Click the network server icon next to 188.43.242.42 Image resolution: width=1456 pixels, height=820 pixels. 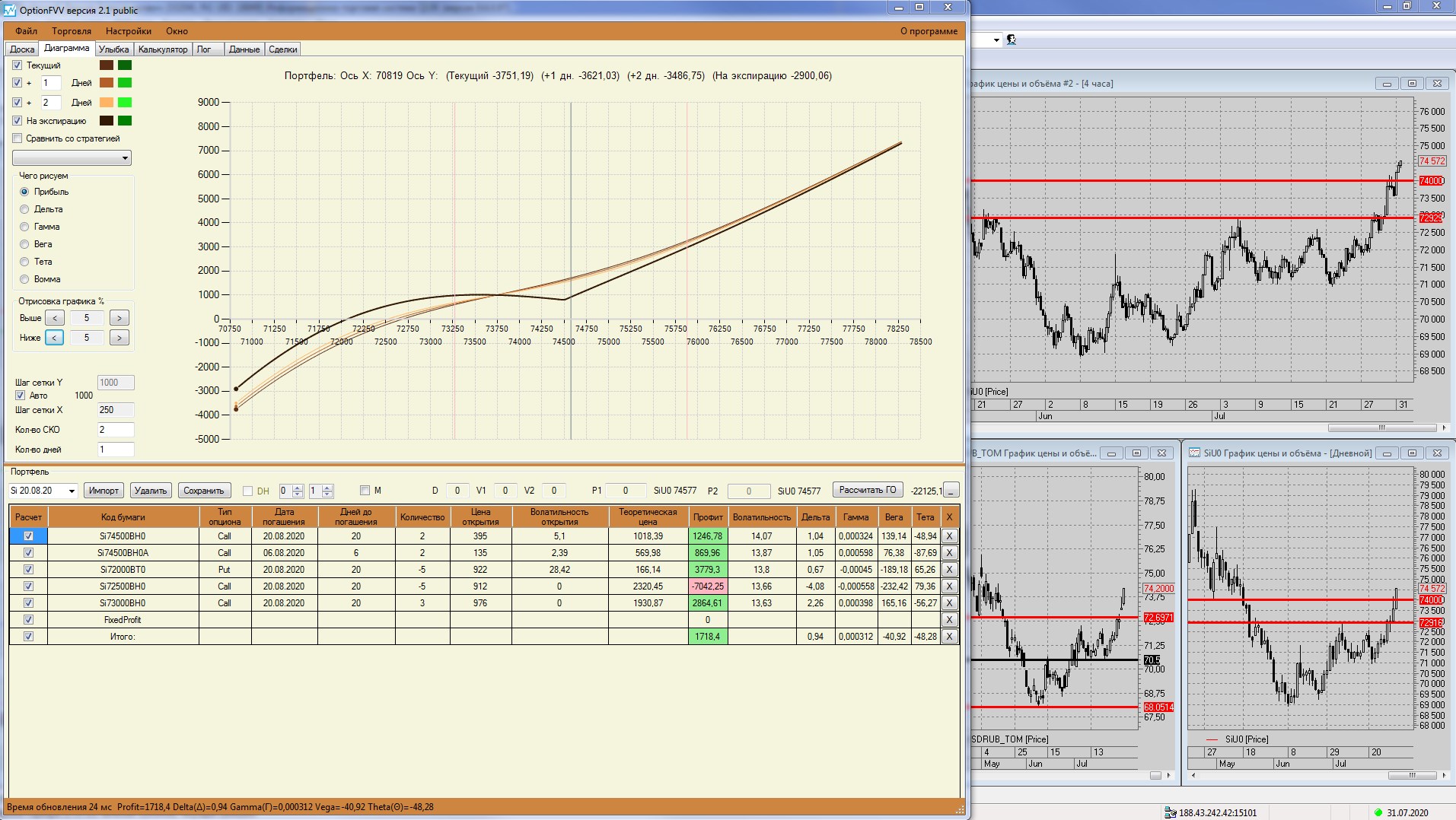click(x=1171, y=812)
